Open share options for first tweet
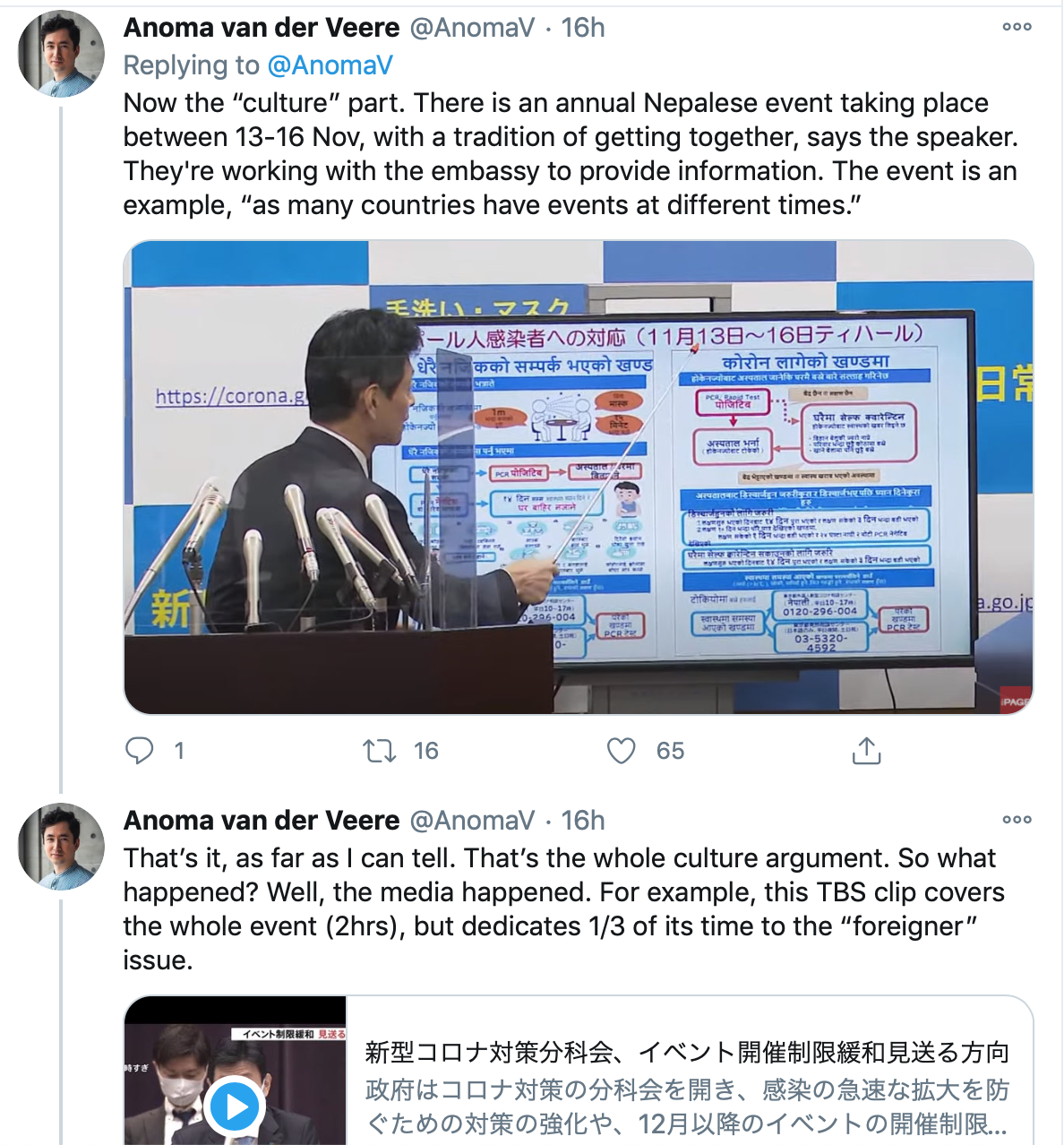 click(866, 750)
